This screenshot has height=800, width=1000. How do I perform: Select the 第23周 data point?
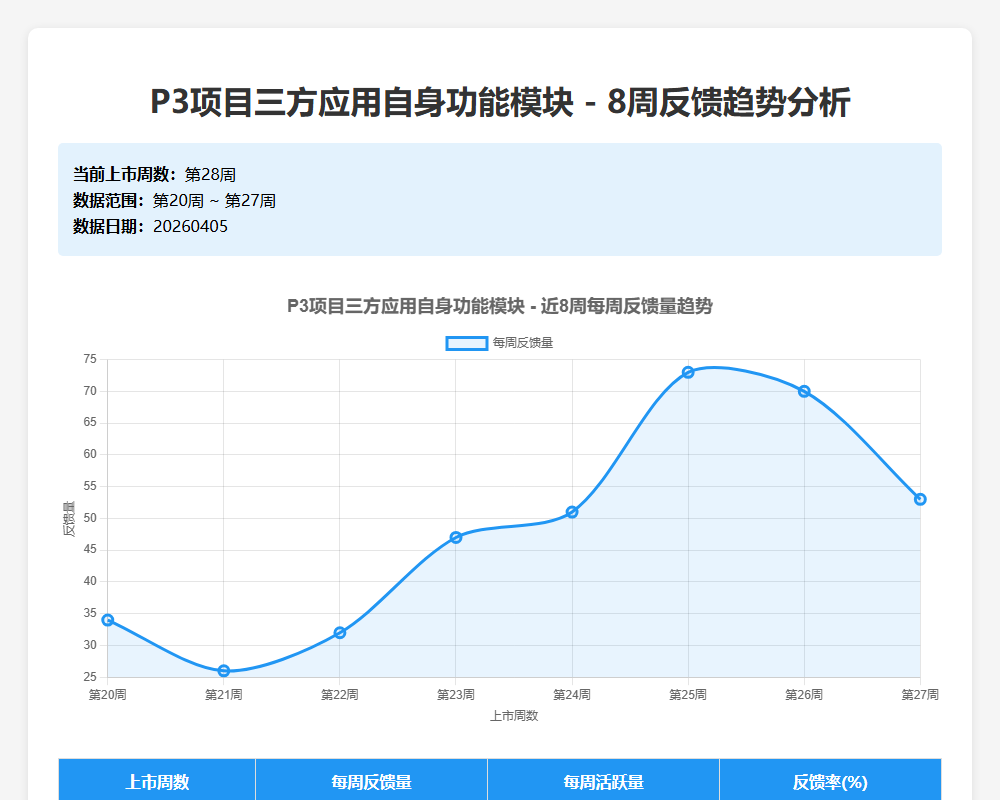tap(456, 537)
